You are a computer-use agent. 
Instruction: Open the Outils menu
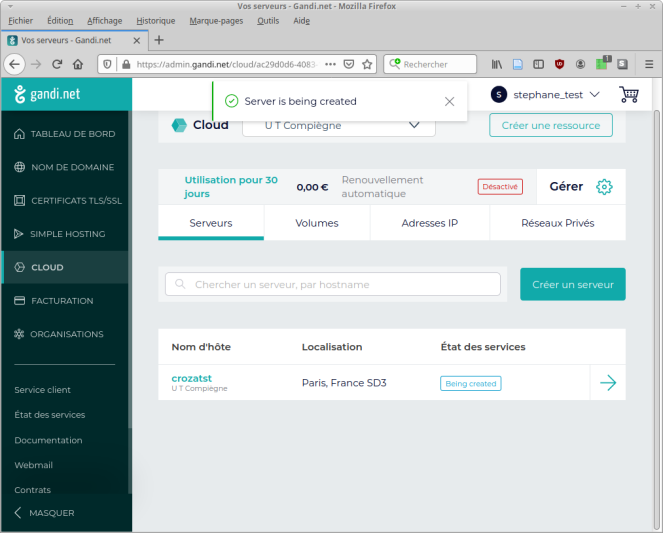[x=268, y=21]
